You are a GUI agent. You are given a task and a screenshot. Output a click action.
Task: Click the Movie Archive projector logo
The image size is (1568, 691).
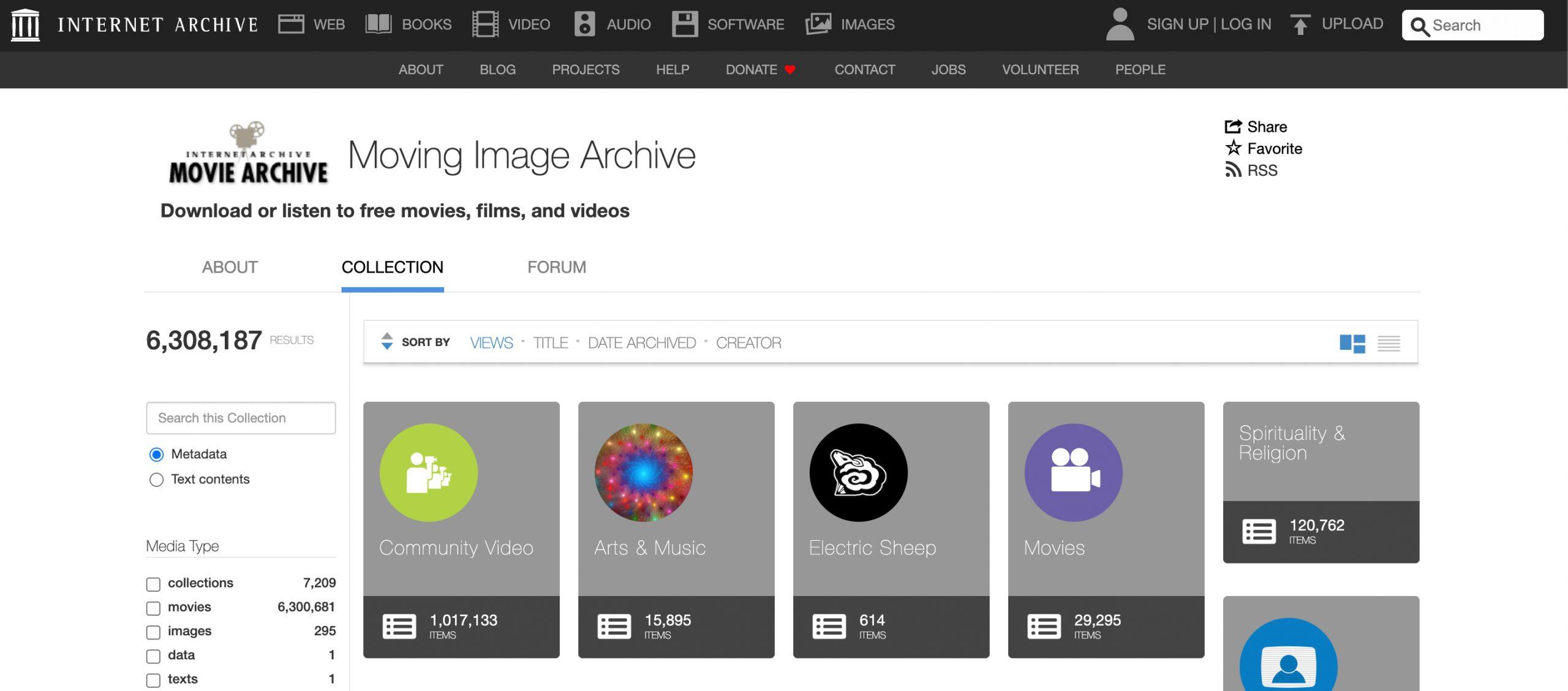pyautogui.click(x=249, y=153)
